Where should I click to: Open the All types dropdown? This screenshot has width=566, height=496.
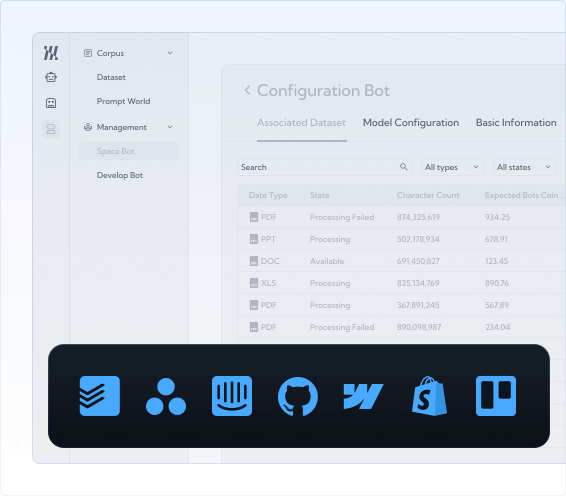(x=453, y=167)
